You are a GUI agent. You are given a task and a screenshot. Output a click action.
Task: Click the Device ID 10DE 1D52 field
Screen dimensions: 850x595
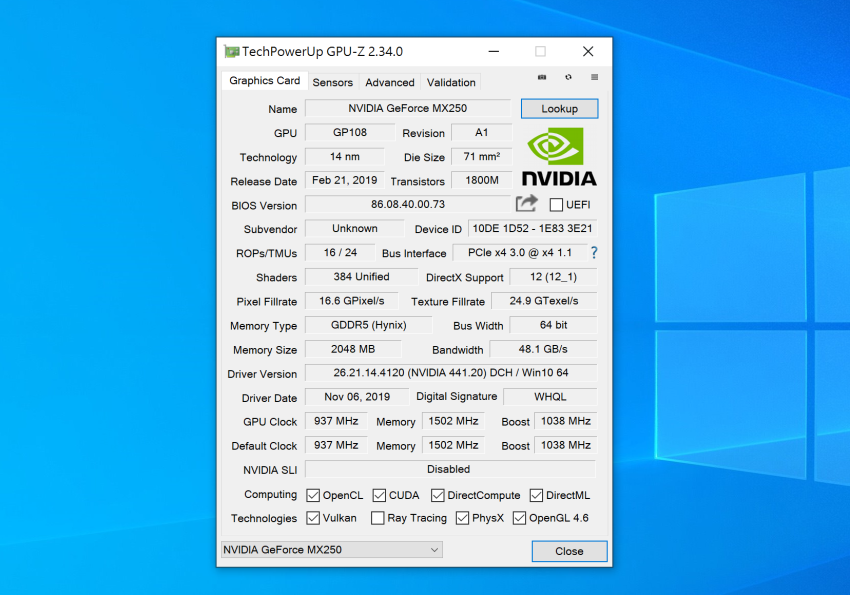pos(532,229)
